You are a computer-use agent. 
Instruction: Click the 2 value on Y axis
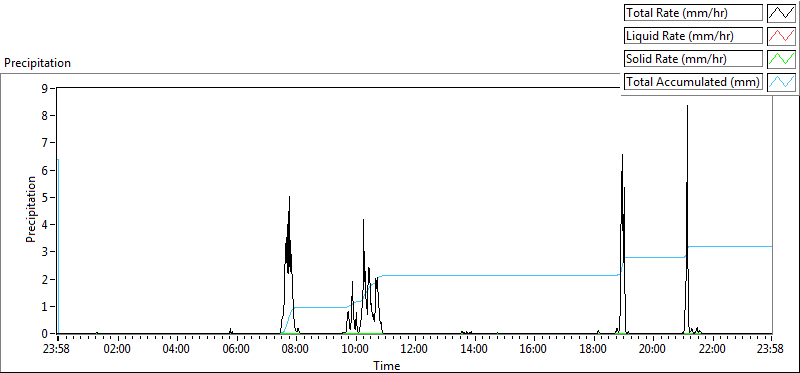click(45, 279)
